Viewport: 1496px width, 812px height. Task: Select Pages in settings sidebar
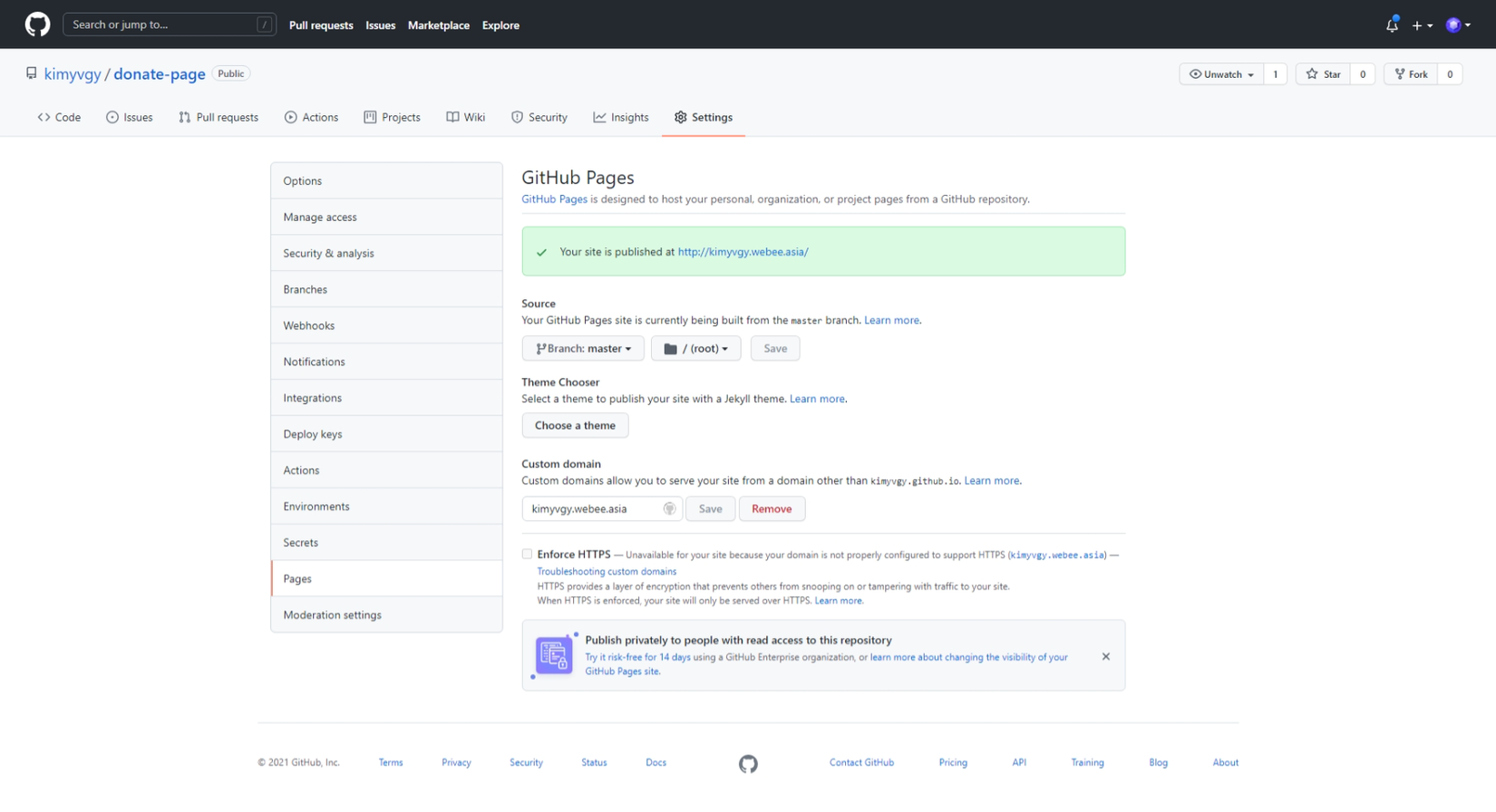[386, 579]
